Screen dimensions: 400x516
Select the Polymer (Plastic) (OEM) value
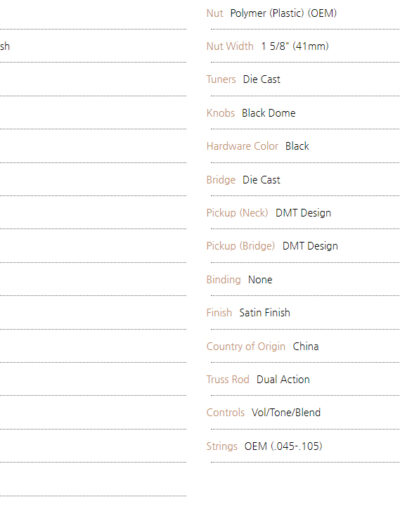click(283, 13)
